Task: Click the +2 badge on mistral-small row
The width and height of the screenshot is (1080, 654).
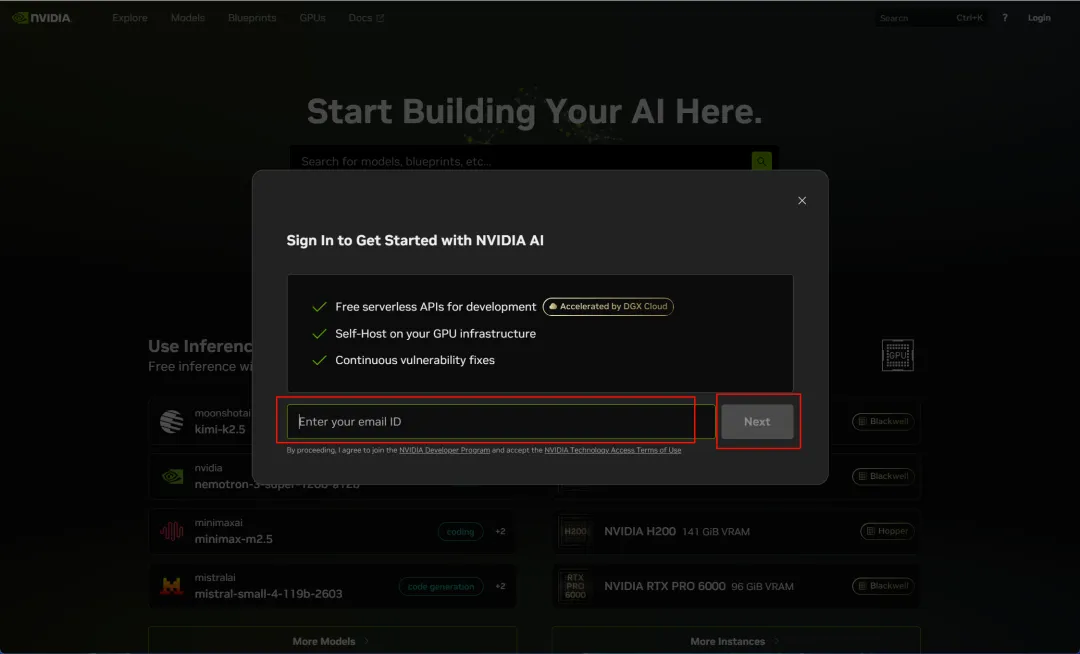Action: (500, 587)
